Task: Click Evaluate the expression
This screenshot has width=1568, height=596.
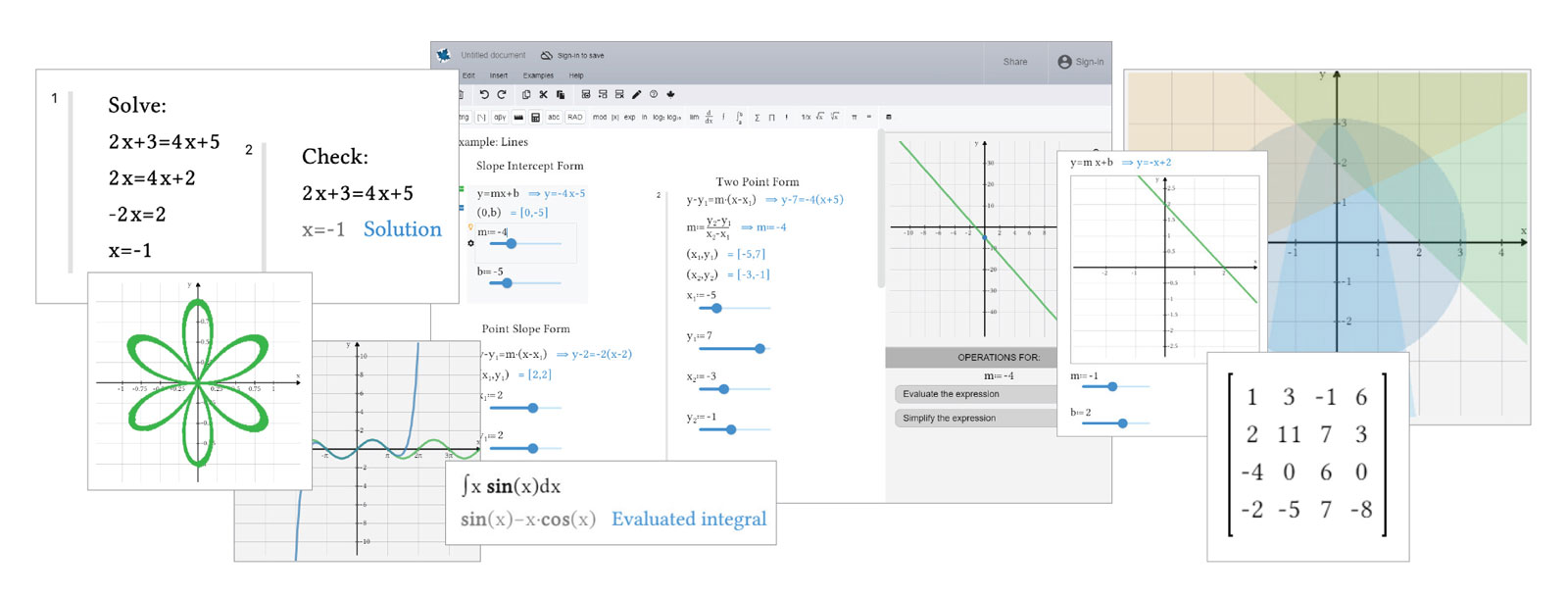Action: pos(974,394)
